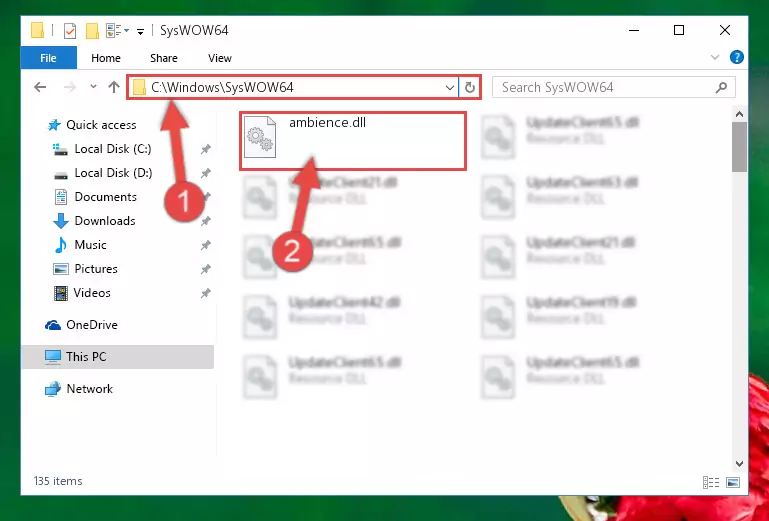Click the search magnifier icon
769x521 pixels.
tap(721, 87)
